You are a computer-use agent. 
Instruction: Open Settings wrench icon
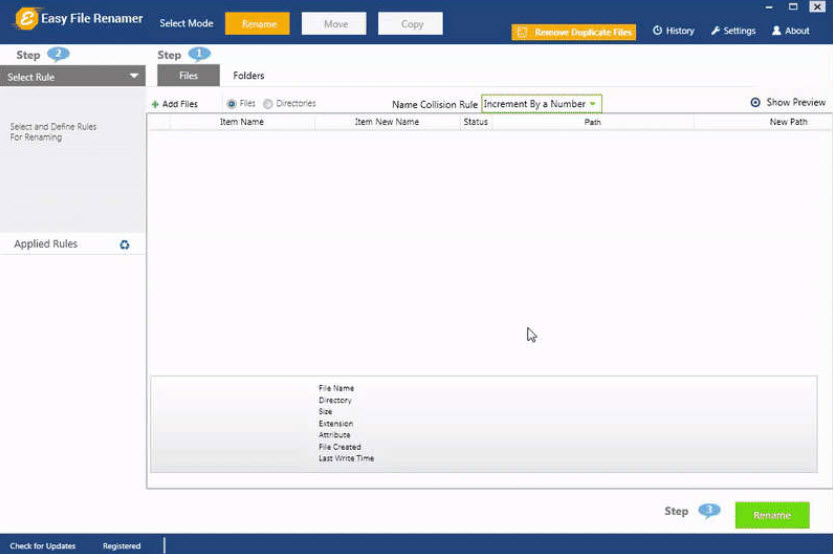716,31
